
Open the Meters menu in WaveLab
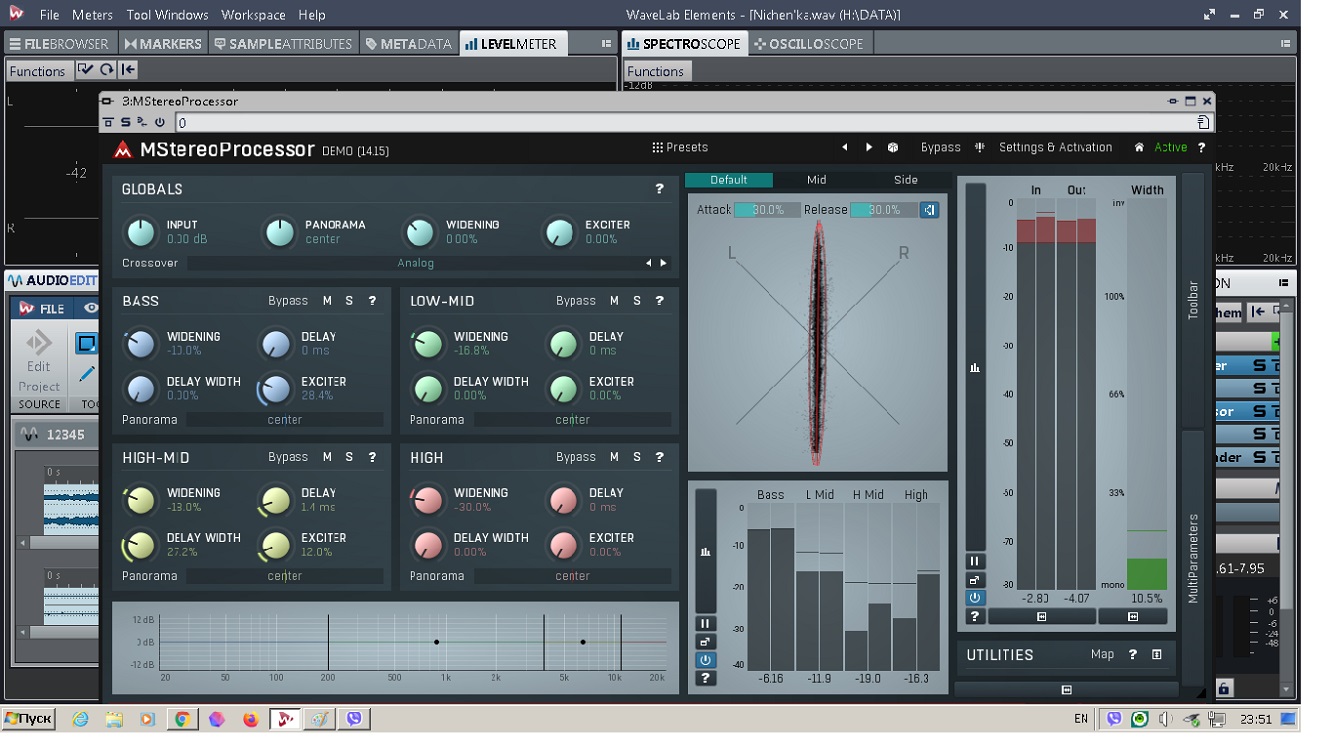tap(92, 15)
